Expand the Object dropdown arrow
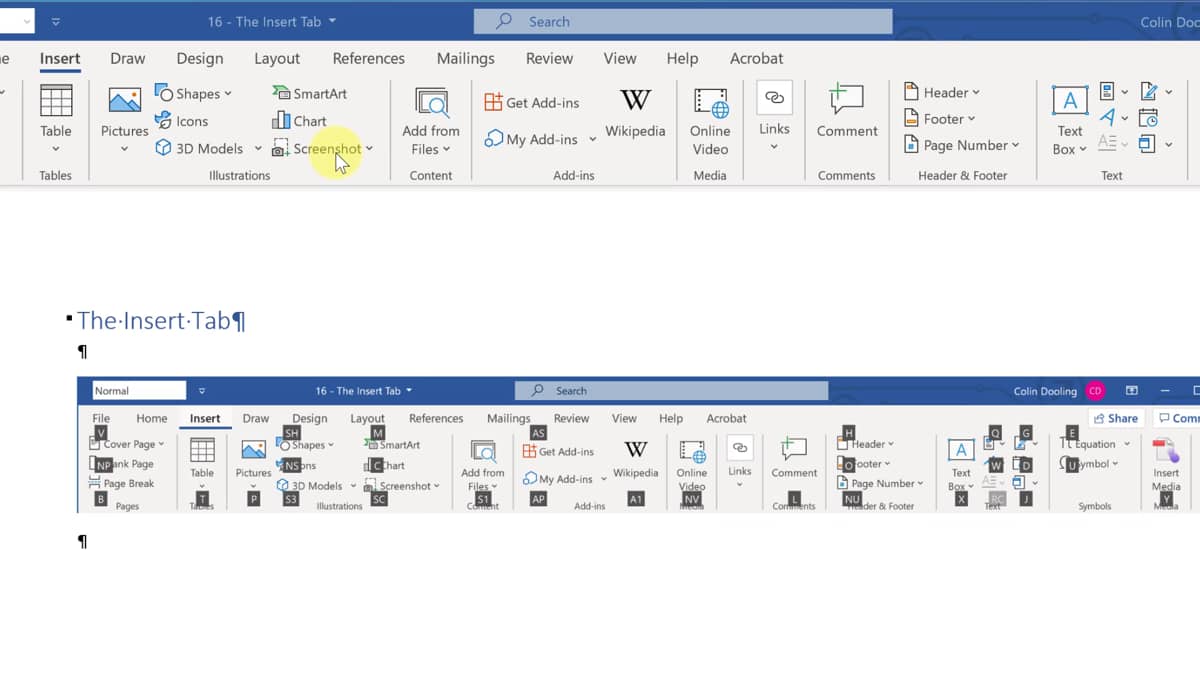This screenshot has width=1200, height=675. [1168, 144]
